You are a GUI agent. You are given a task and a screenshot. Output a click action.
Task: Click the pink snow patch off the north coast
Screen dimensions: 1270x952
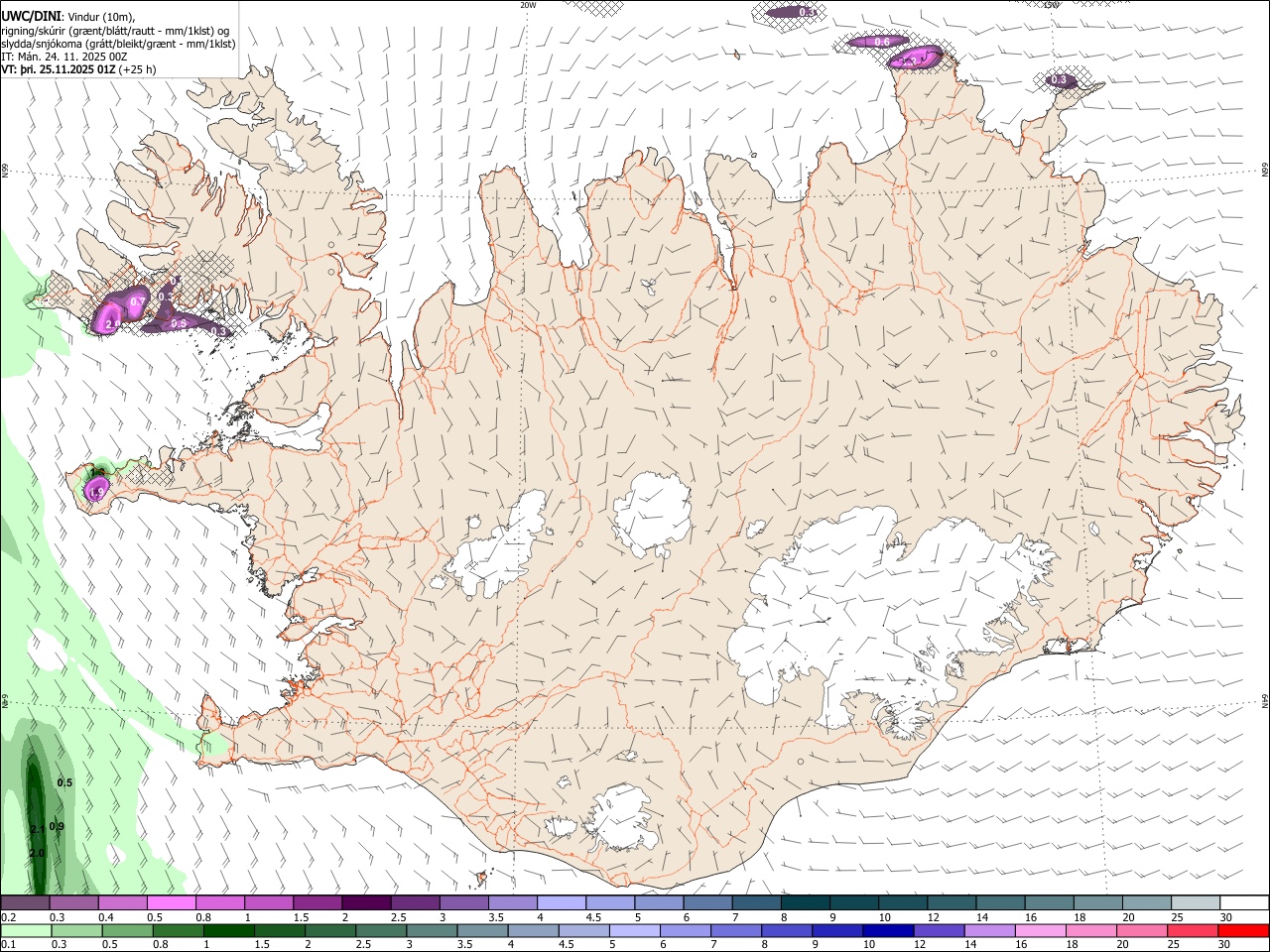point(917,58)
